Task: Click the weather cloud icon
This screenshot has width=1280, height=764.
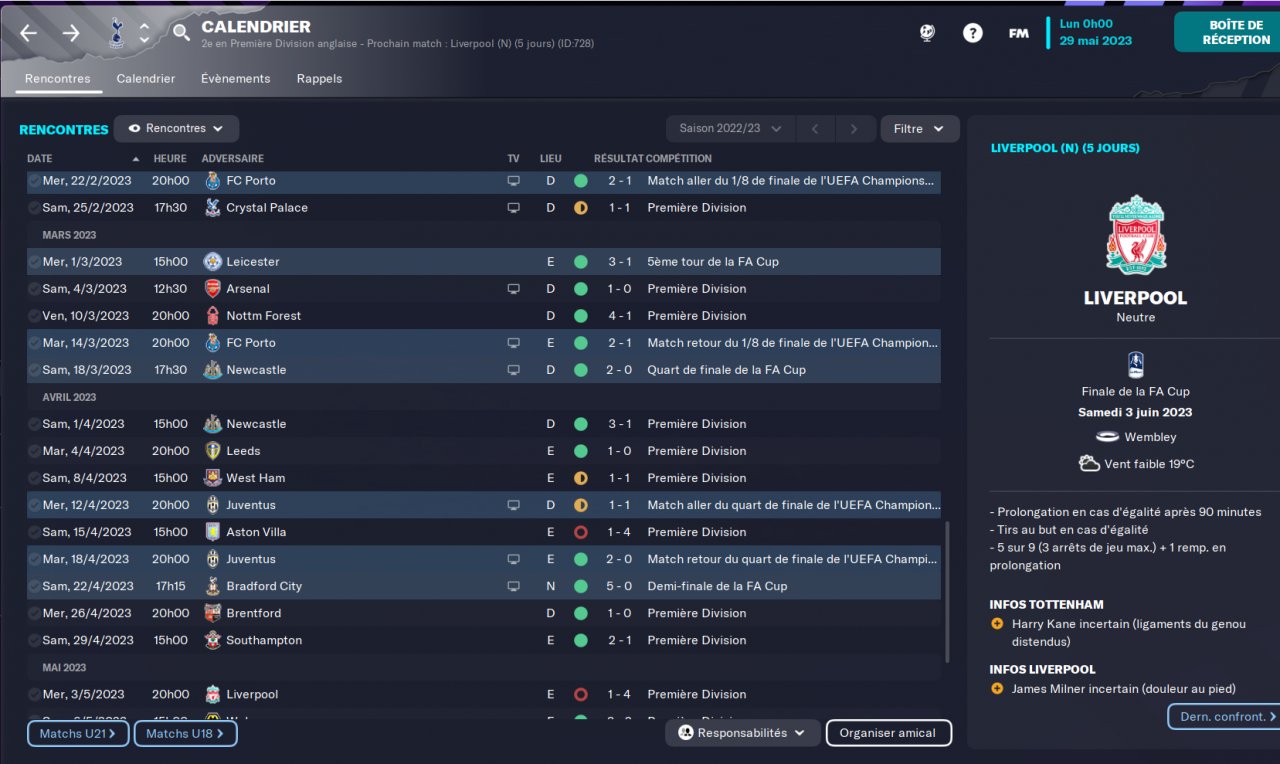Action: coord(1089,464)
